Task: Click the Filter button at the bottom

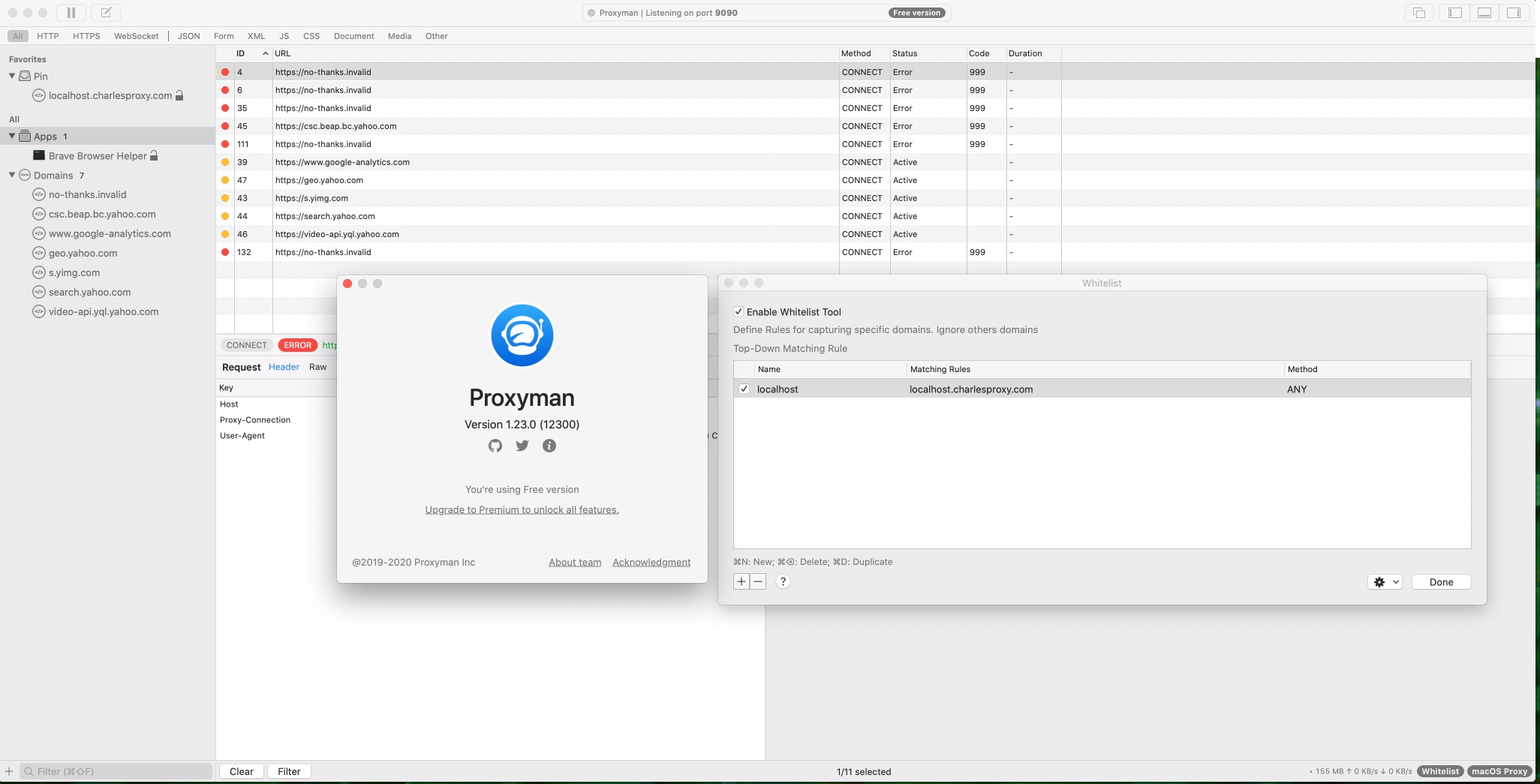Action: (289, 771)
